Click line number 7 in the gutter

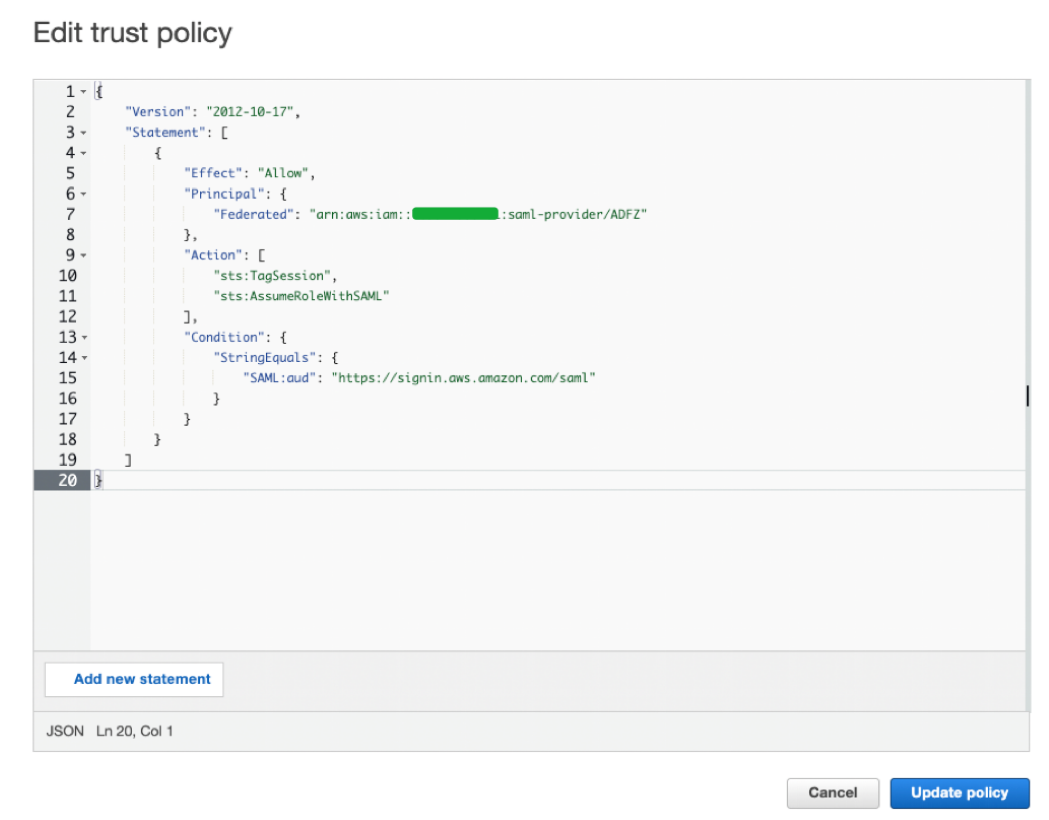69,214
